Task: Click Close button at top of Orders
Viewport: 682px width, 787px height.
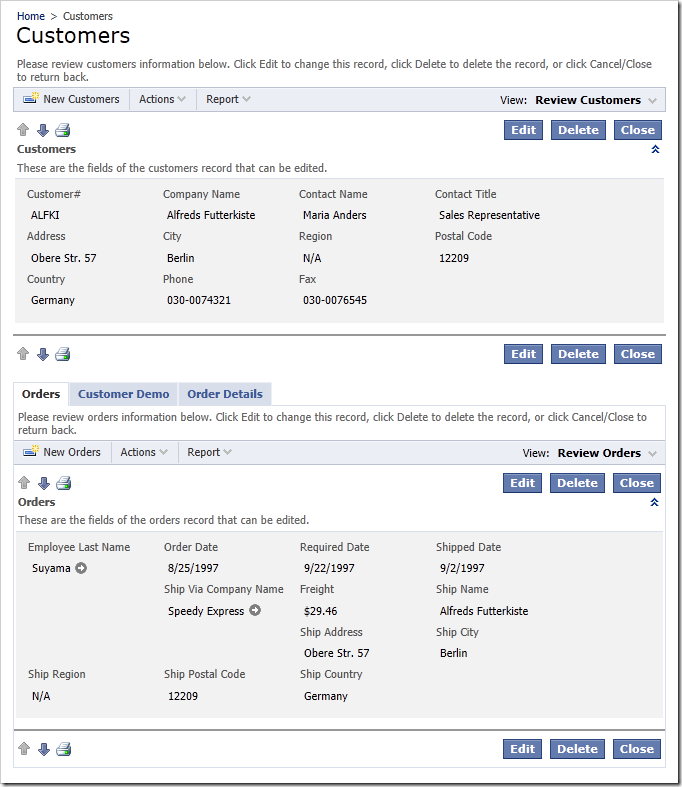Action: coord(637,483)
